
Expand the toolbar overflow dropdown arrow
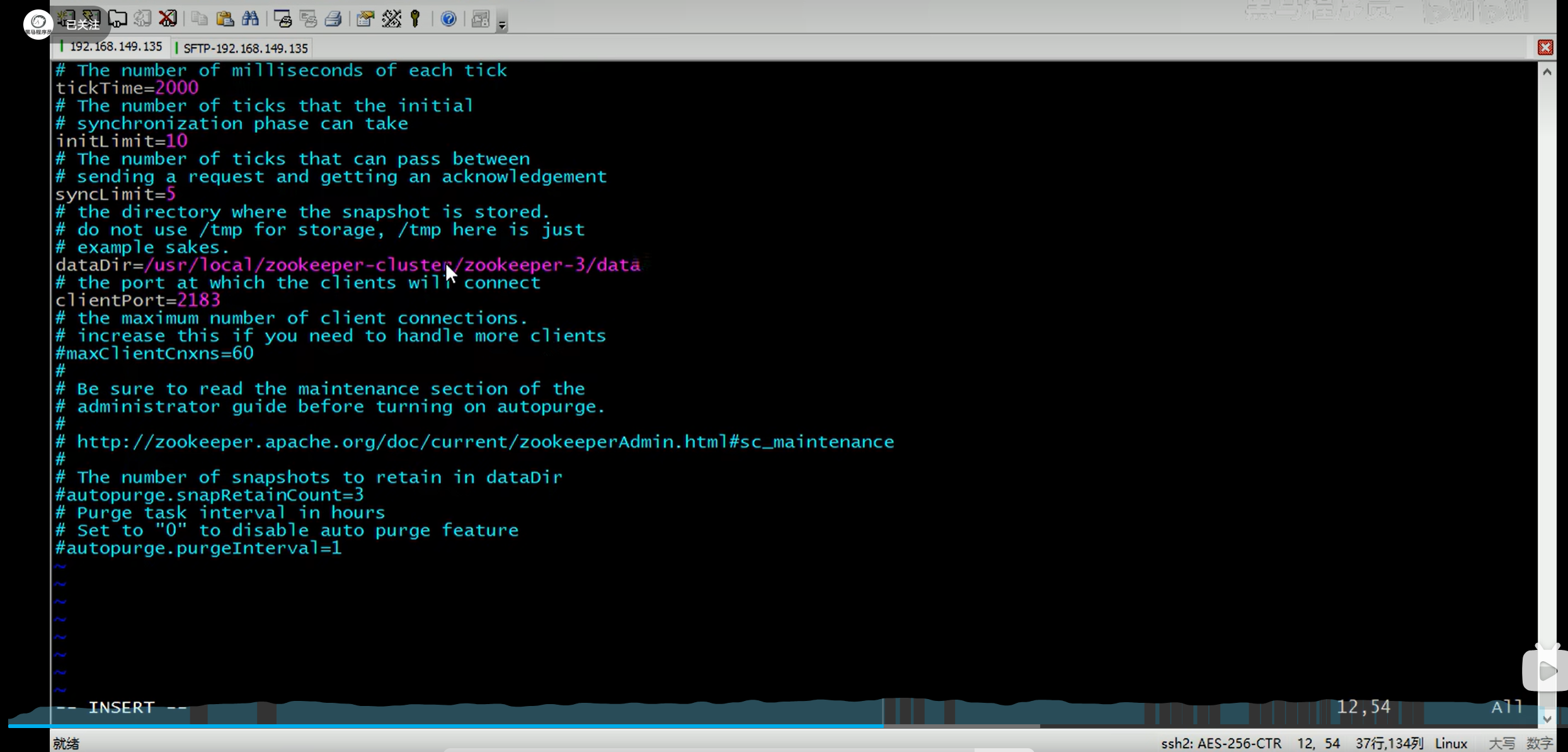pyautogui.click(x=502, y=25)
